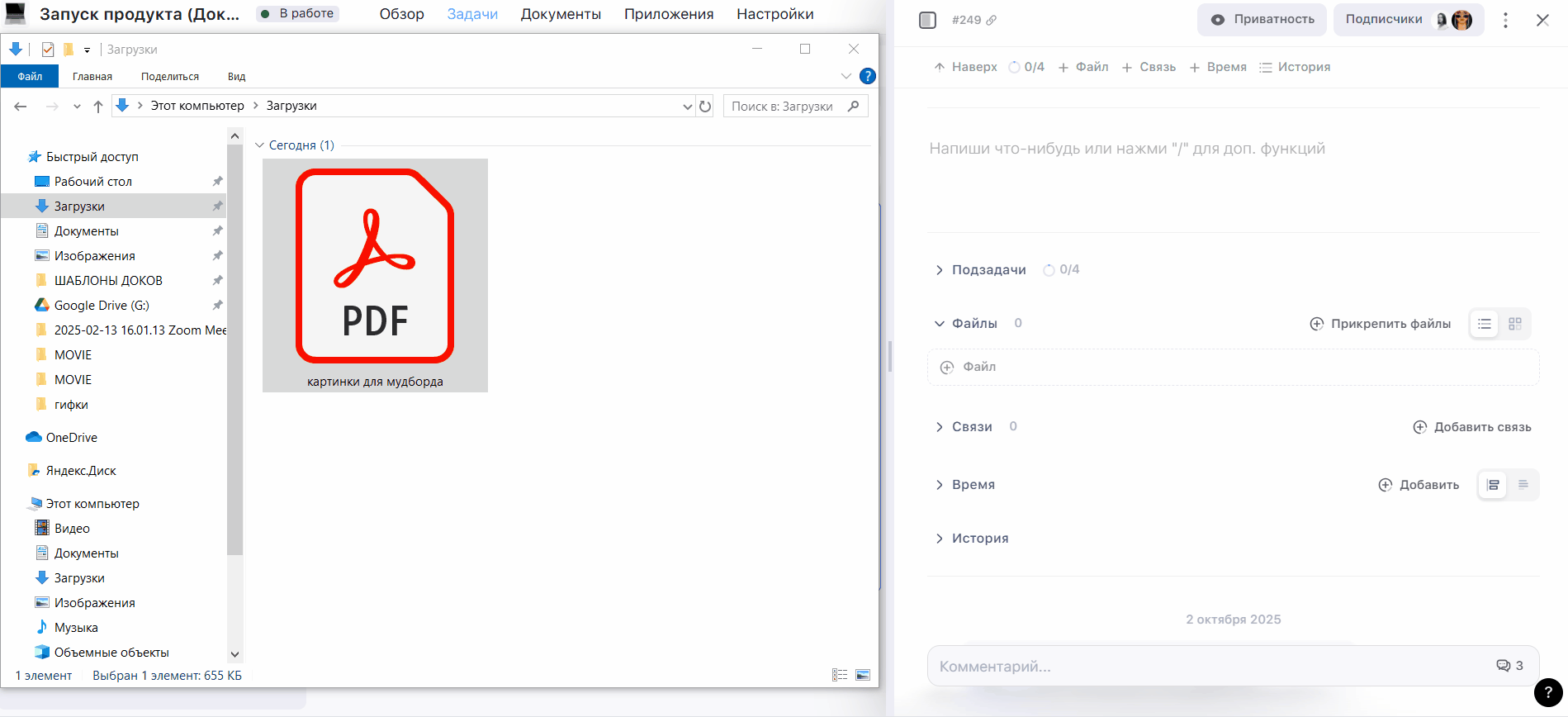Switch files to grid view
This screenshot has height=717, width=1568.
click(x=1515, y=324)
